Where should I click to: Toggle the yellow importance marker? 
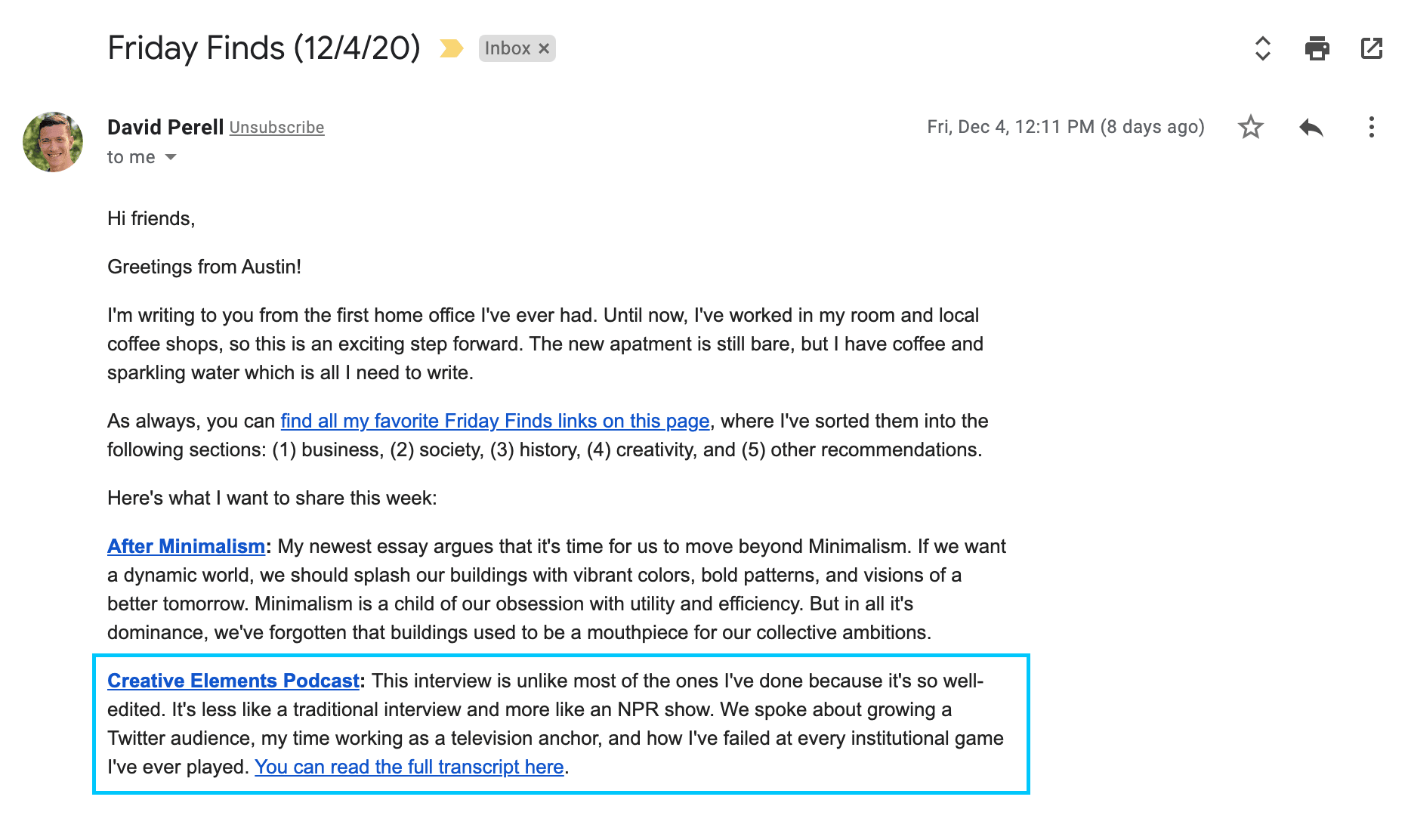pos(452,48)
